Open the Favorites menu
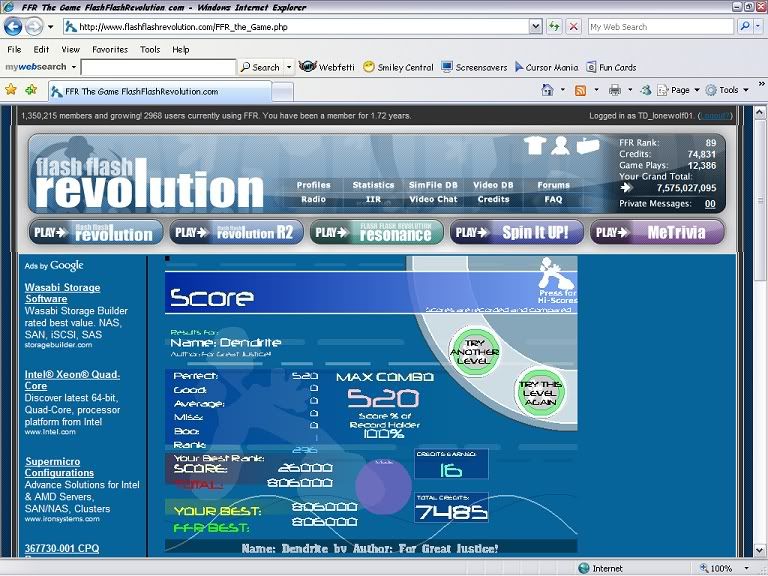Image resolution: width=768 pixels, height=576 pixels. point(109,49)
